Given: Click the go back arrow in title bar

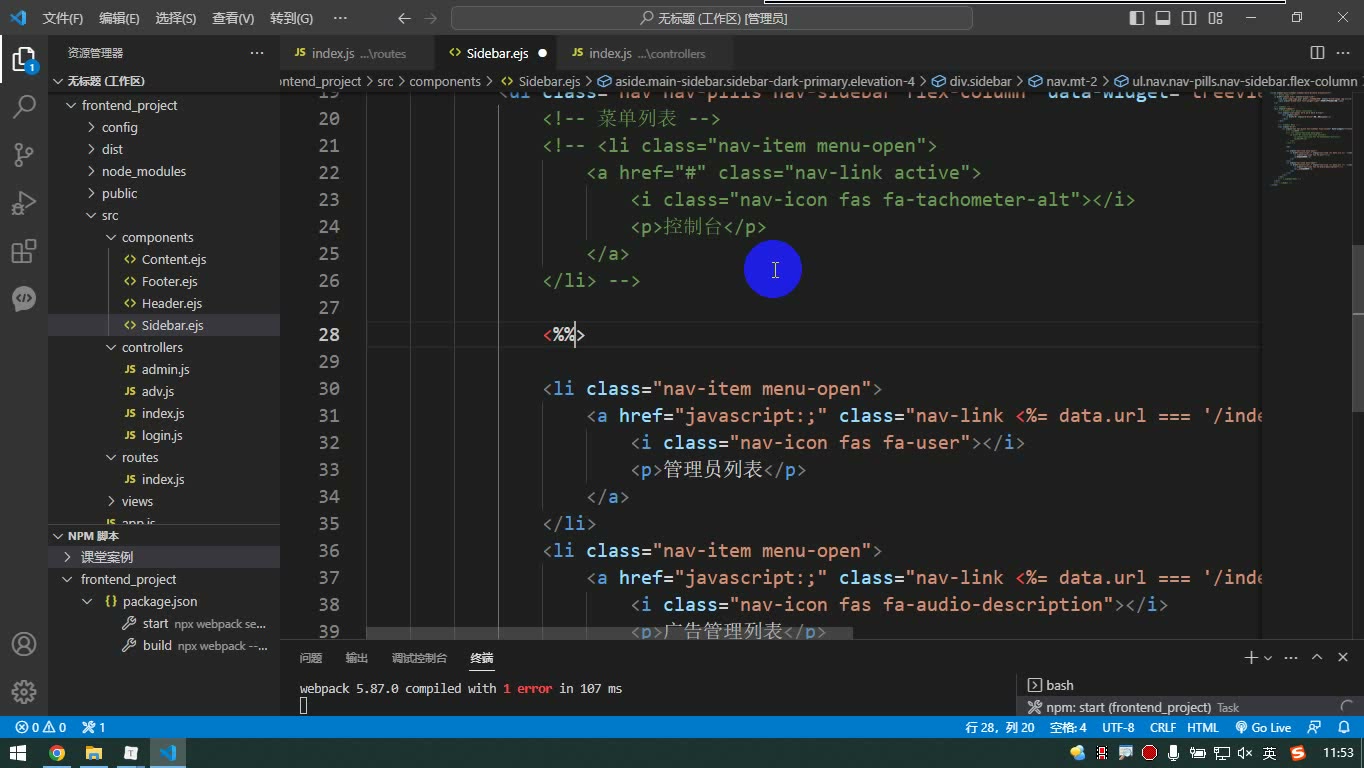Looking at the screenshot, I should (404, 18).
